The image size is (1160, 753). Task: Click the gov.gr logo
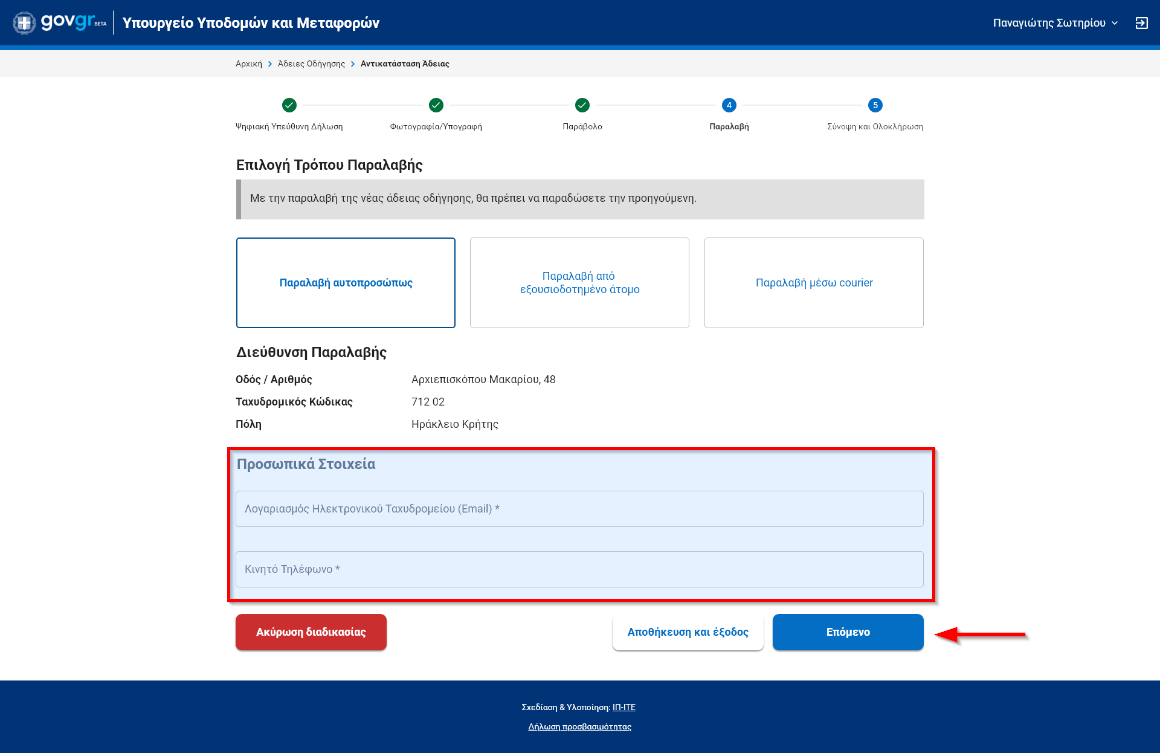click(x=59, y=22)
